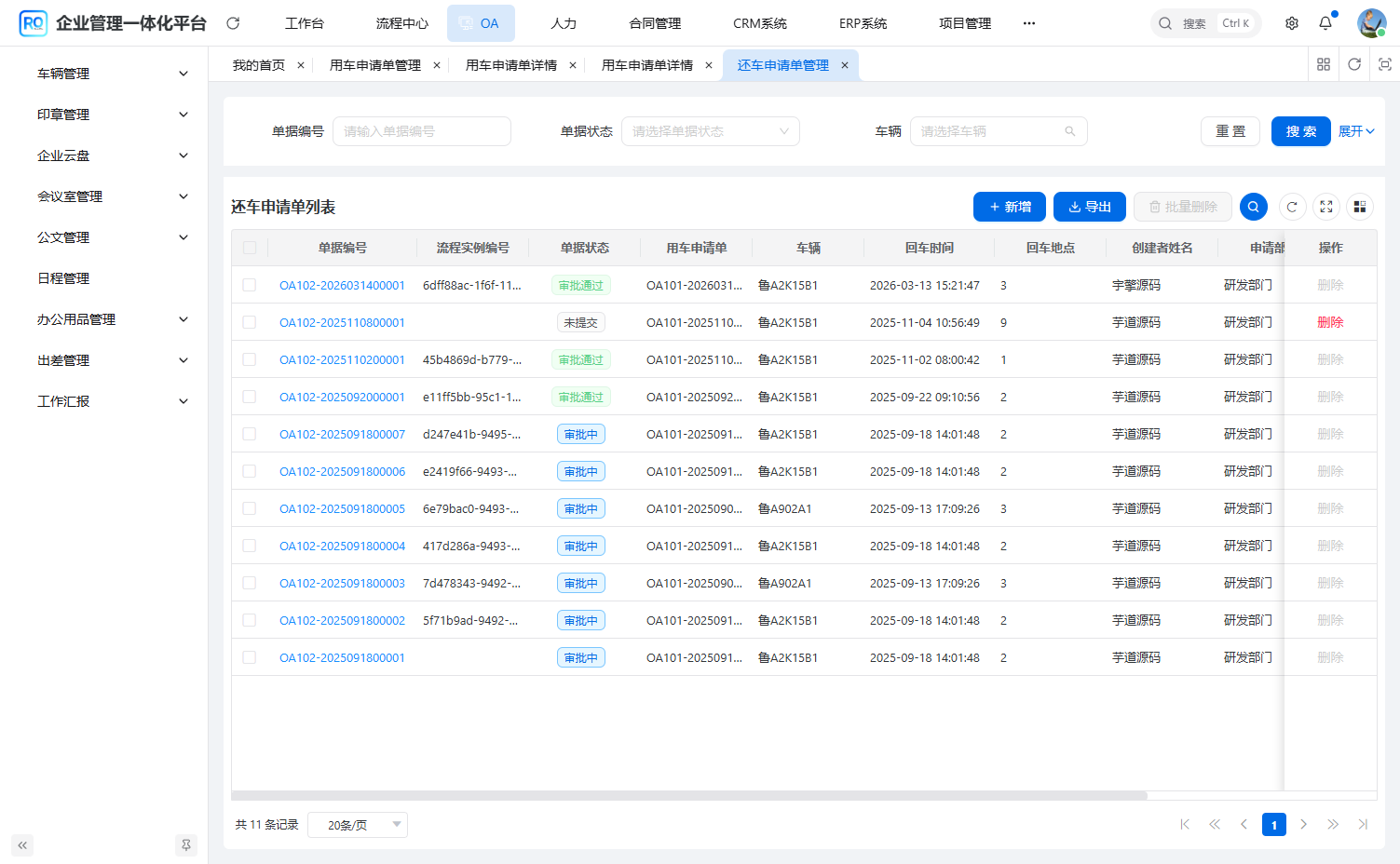The image size is (1400, 864).
Task: Click the 车辆 selection field
Action: (999, 131)
